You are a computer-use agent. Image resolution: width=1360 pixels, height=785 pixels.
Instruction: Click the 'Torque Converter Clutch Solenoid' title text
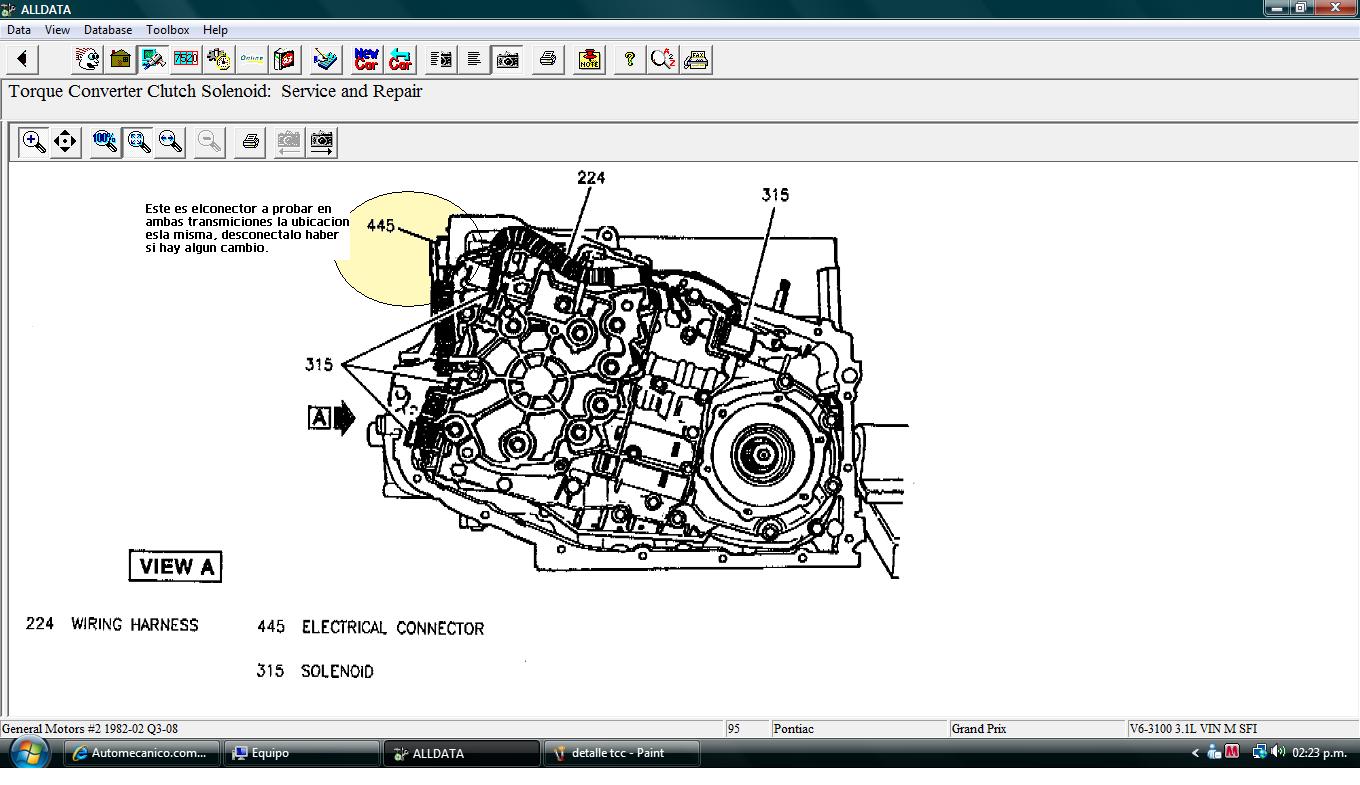point(140,91)
